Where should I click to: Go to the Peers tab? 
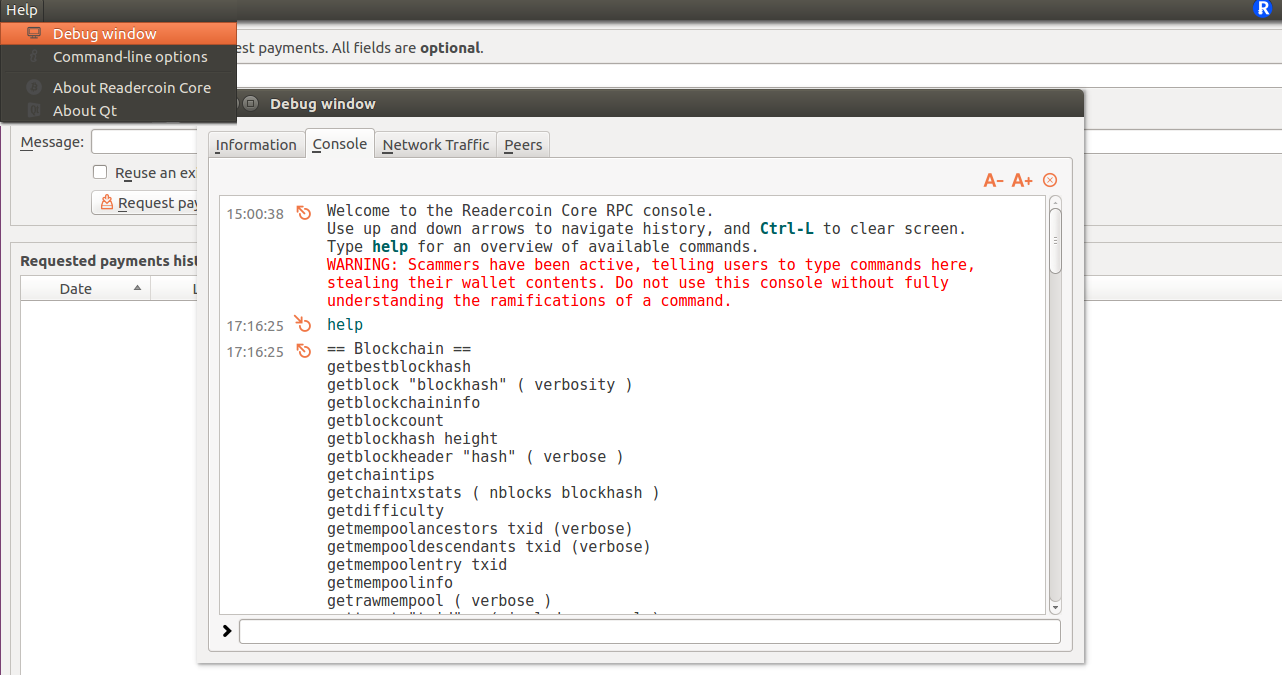click(523, 145)
